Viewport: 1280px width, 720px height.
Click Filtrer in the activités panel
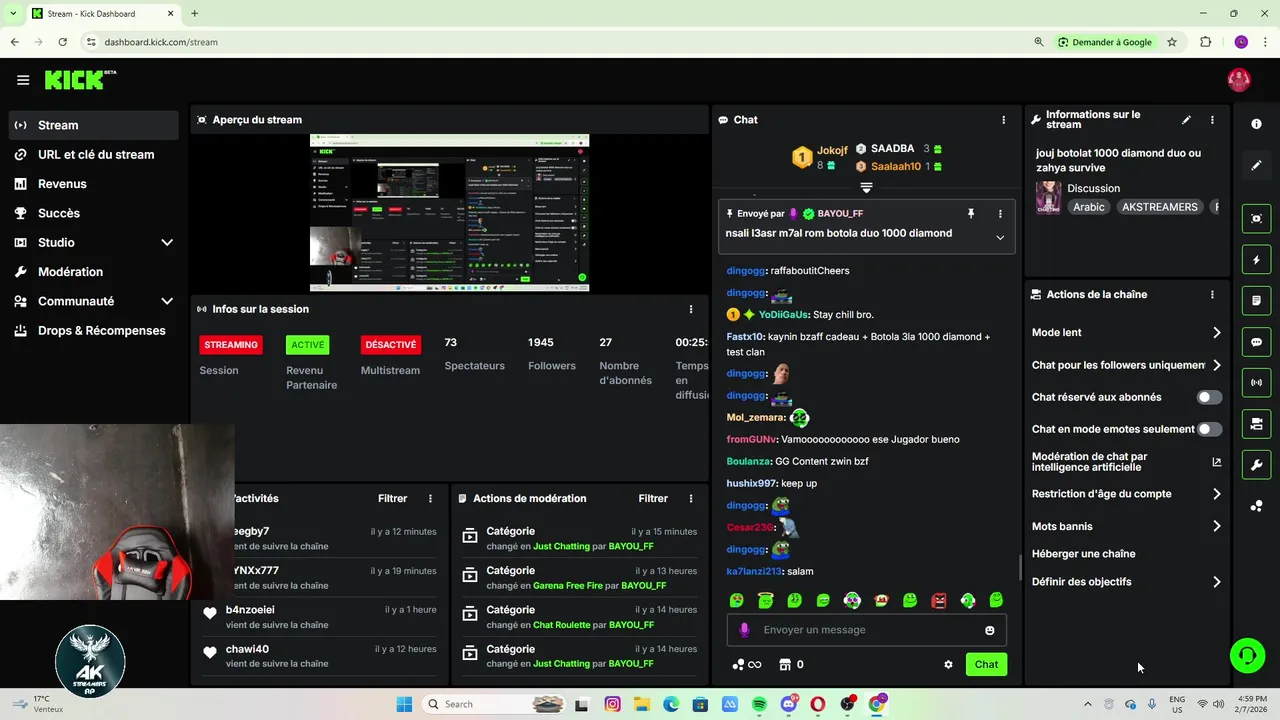coord(393,498)
